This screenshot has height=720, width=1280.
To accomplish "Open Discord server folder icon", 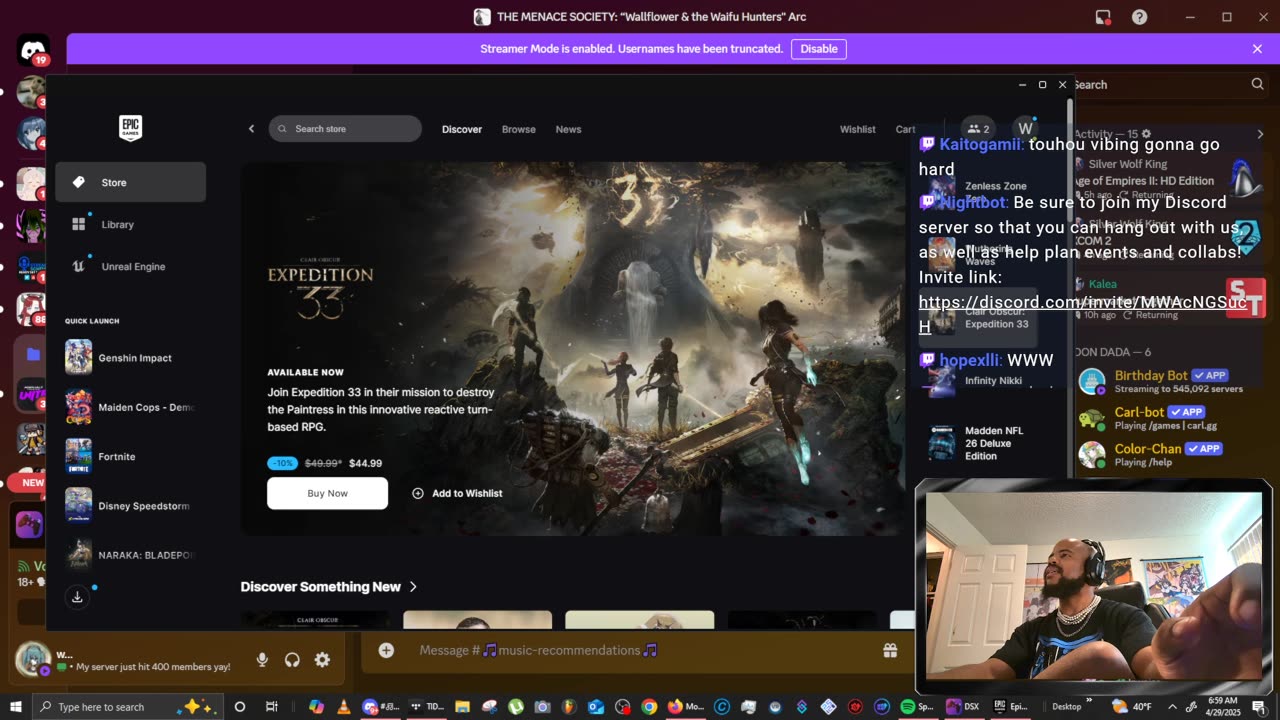I will coord(33,354).
